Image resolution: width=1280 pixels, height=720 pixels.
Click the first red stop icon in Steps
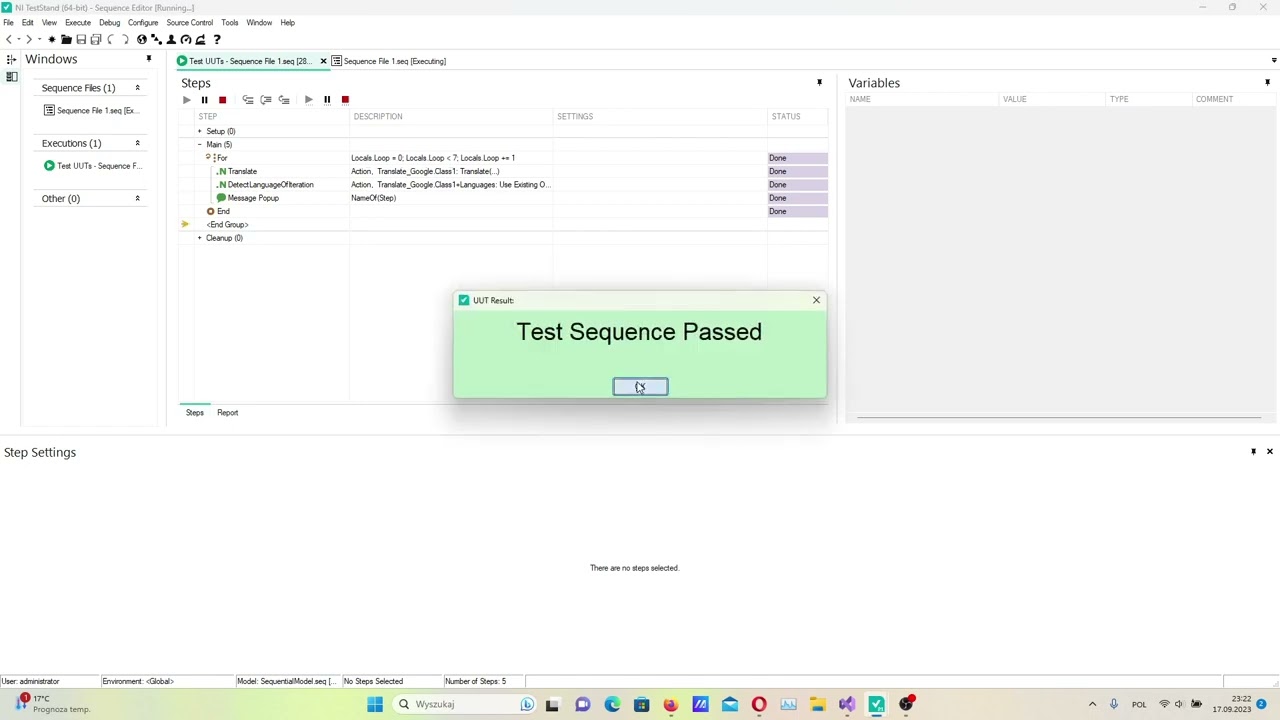coord(222,100)
